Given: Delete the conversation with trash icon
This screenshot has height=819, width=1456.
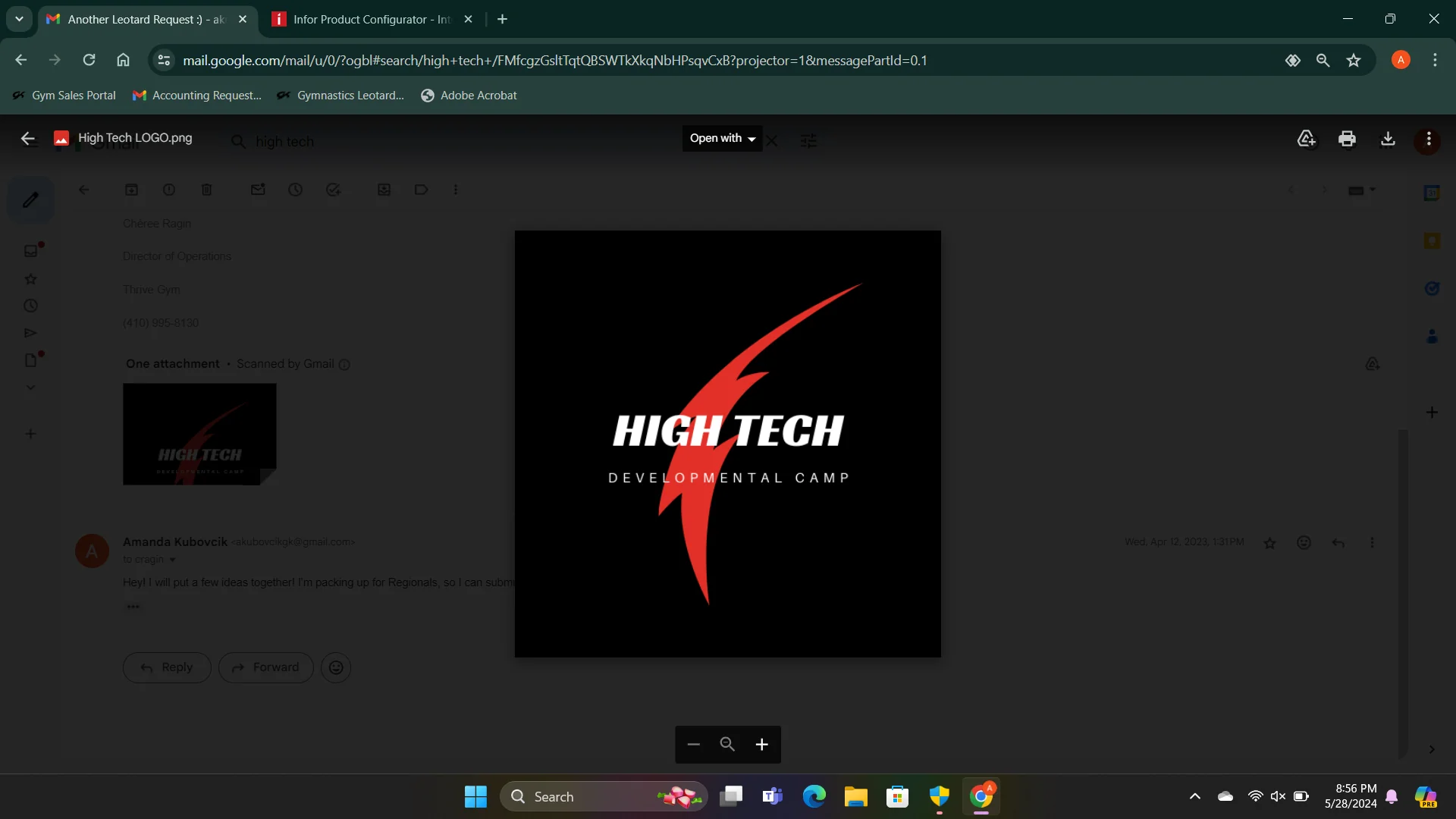Looking at the screenshot, I should coord(206,190).
